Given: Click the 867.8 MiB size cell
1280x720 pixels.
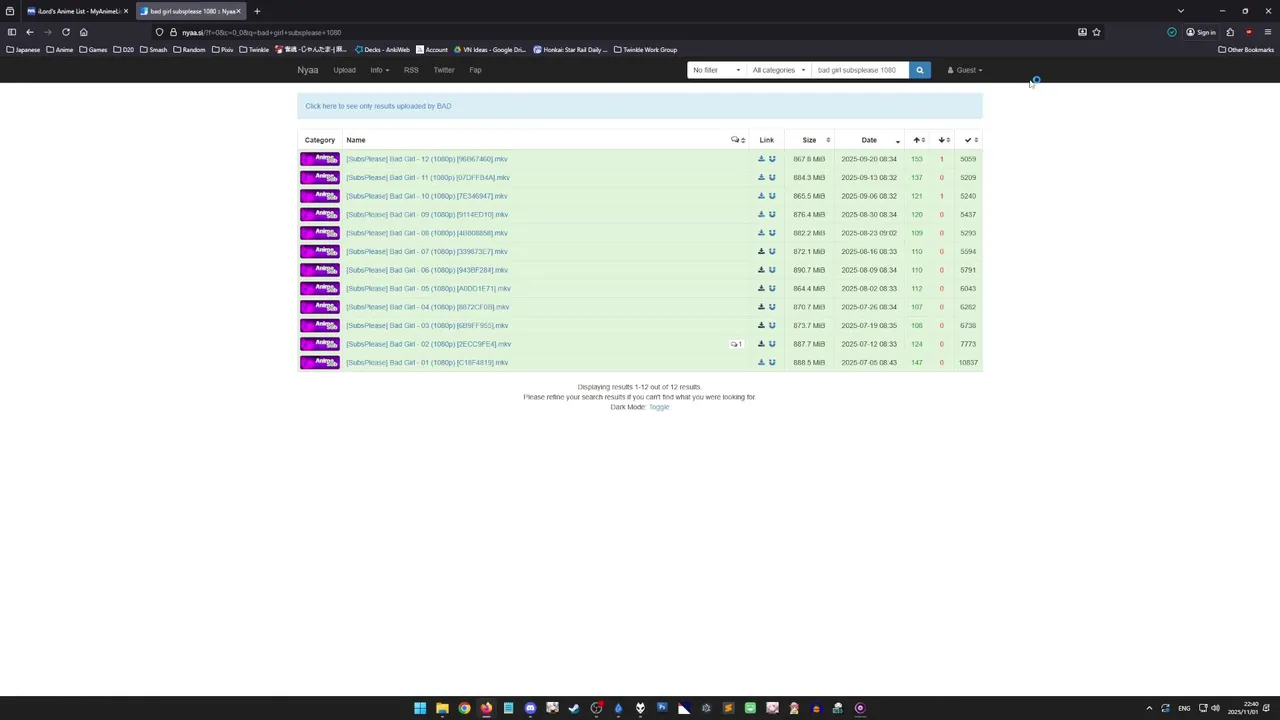Looking at the screenshot, I should [809, 159].
